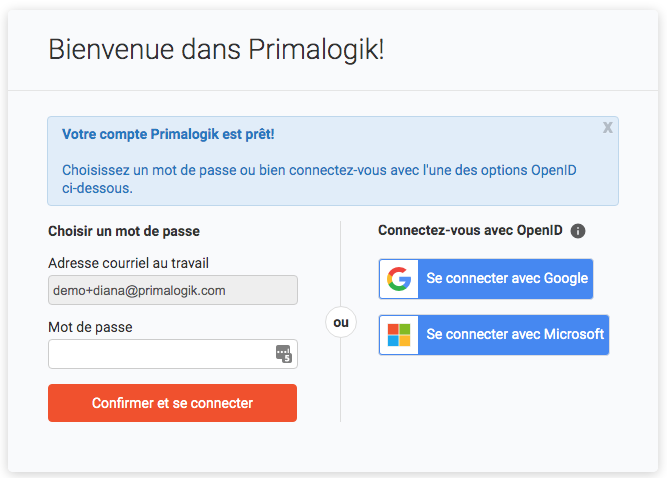Click the Microsoft logo icon
This screenshot has height=478, width=667.
point(399,335)
